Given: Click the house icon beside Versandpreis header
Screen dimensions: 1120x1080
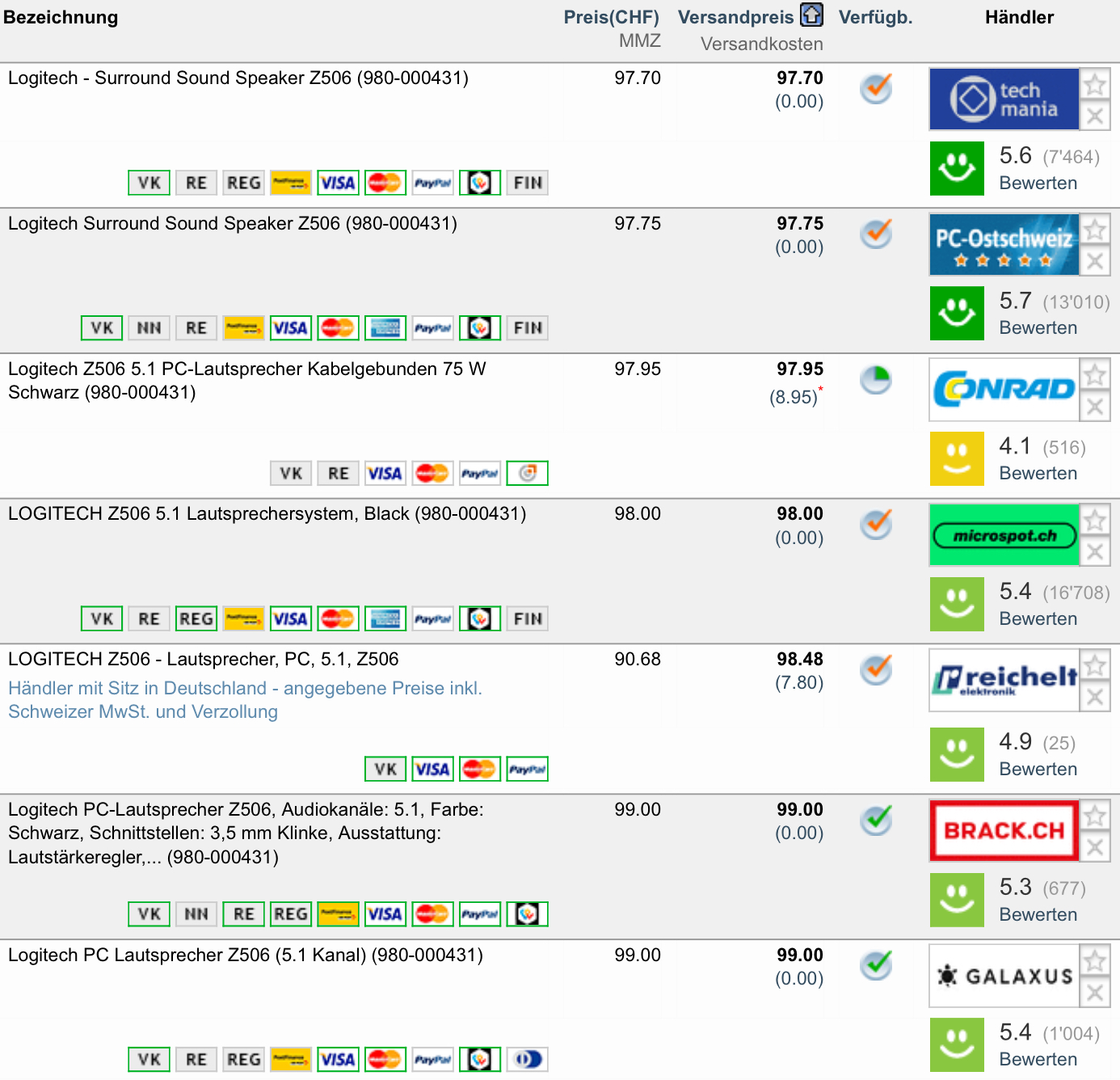Looking at the screenshot, I should 811,15.
